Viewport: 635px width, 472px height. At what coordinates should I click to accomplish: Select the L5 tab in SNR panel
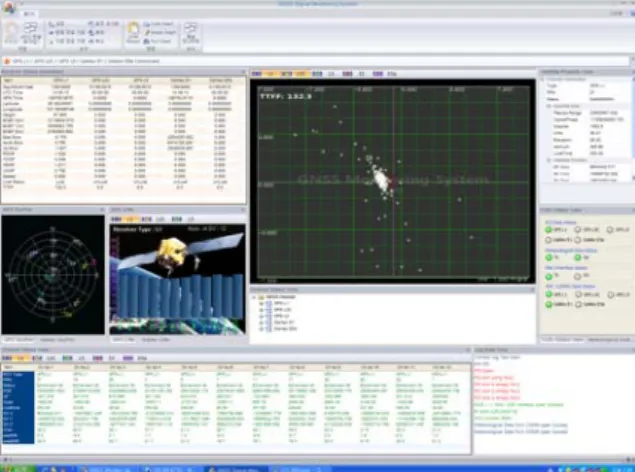coord(183,219)
